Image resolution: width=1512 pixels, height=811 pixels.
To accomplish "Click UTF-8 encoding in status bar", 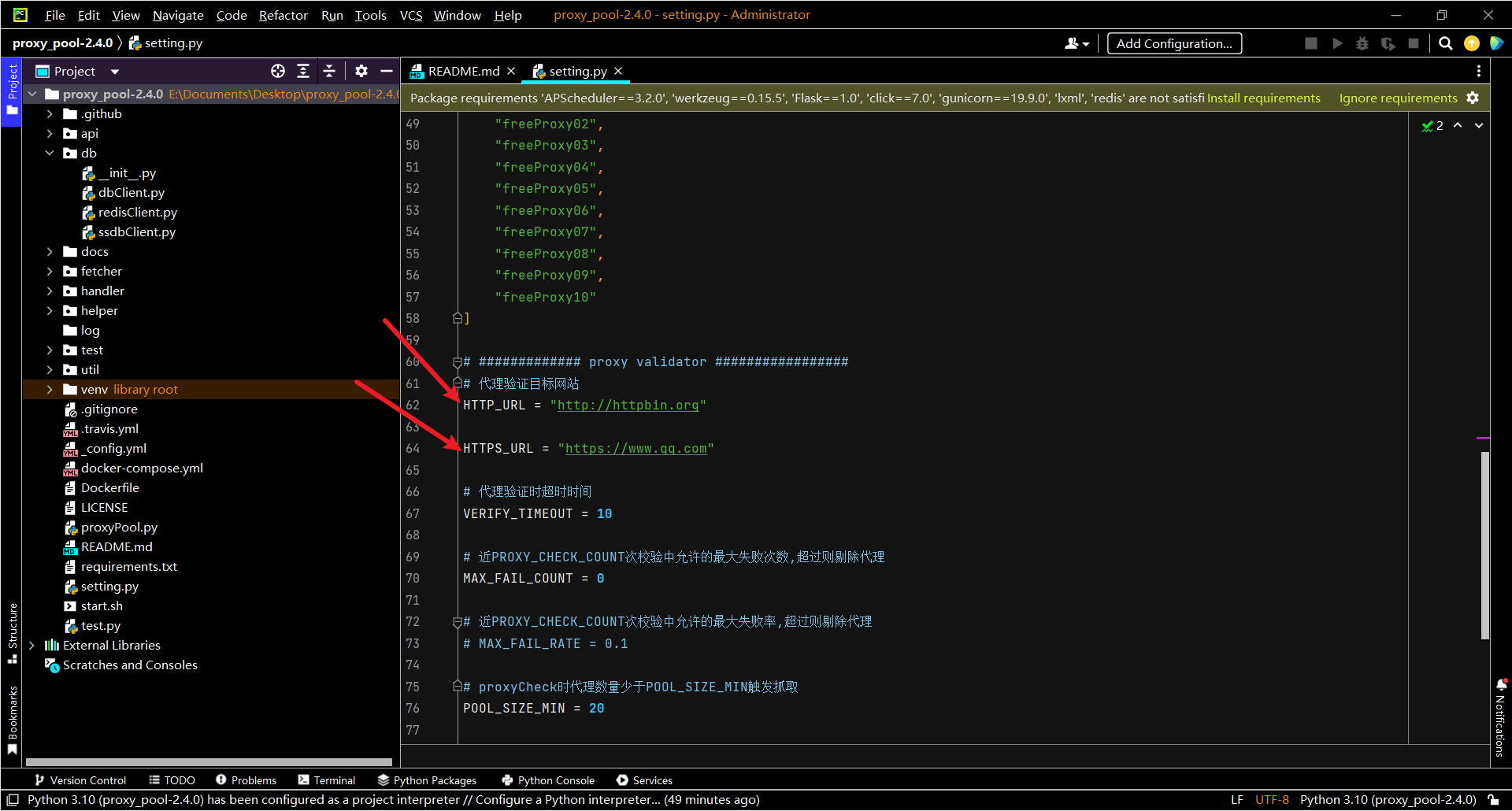I will pyautogui.click(x=1272, y=800).
